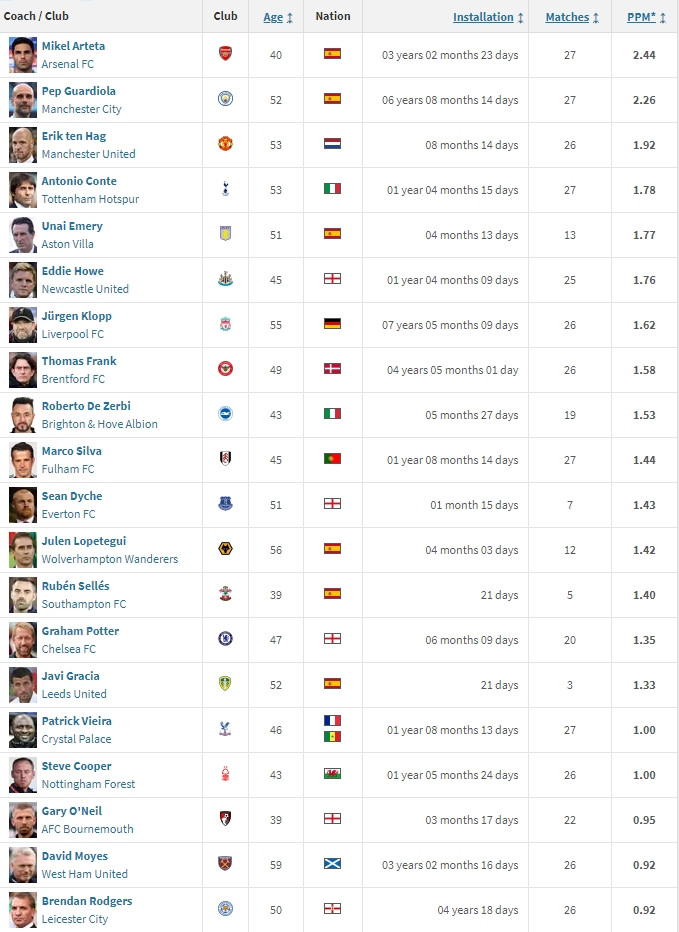Viewport: 679px width, 932px height.
Task: Open the Manchester City club crest
Action: click(x=225, y=99)
